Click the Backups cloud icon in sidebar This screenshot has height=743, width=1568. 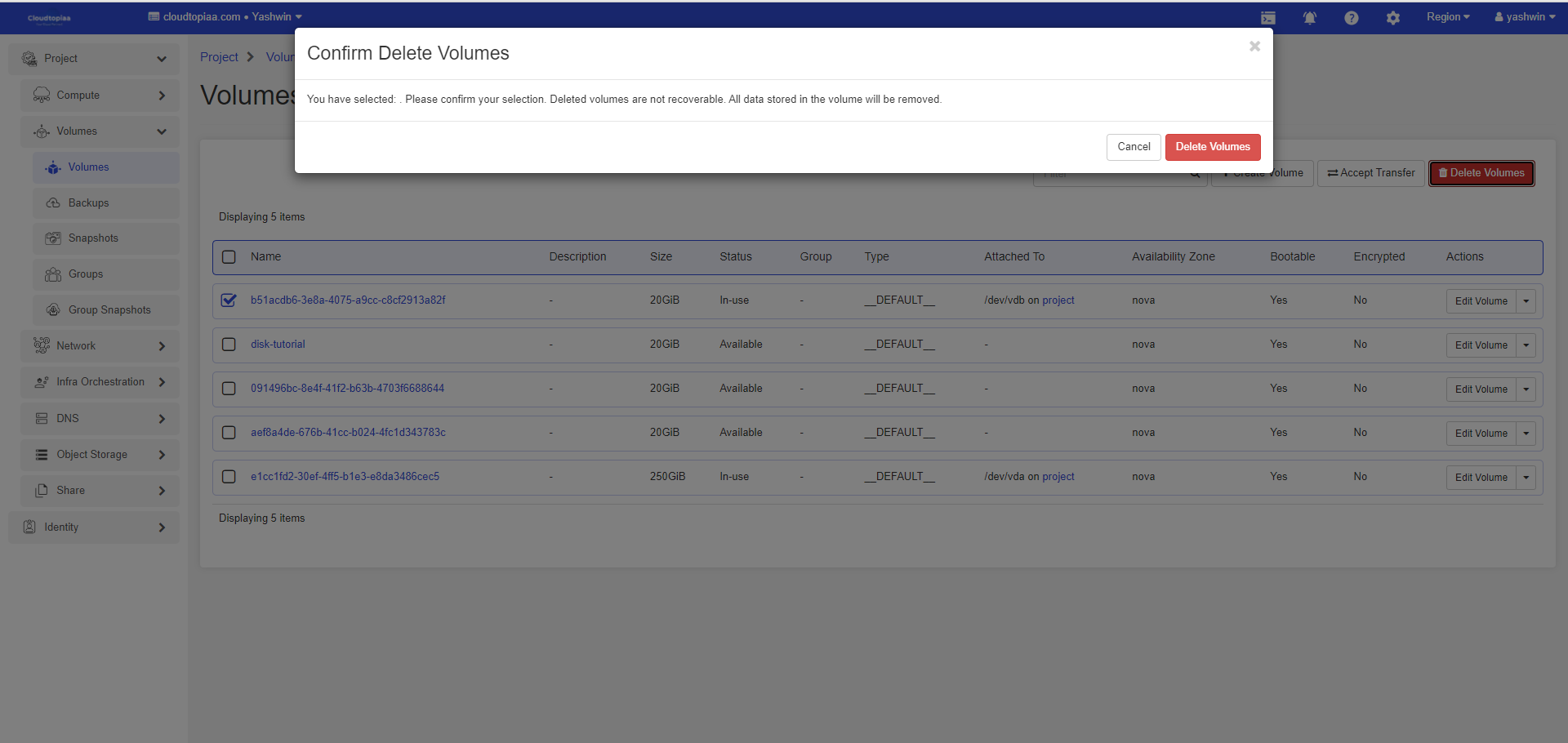(53, 202)
